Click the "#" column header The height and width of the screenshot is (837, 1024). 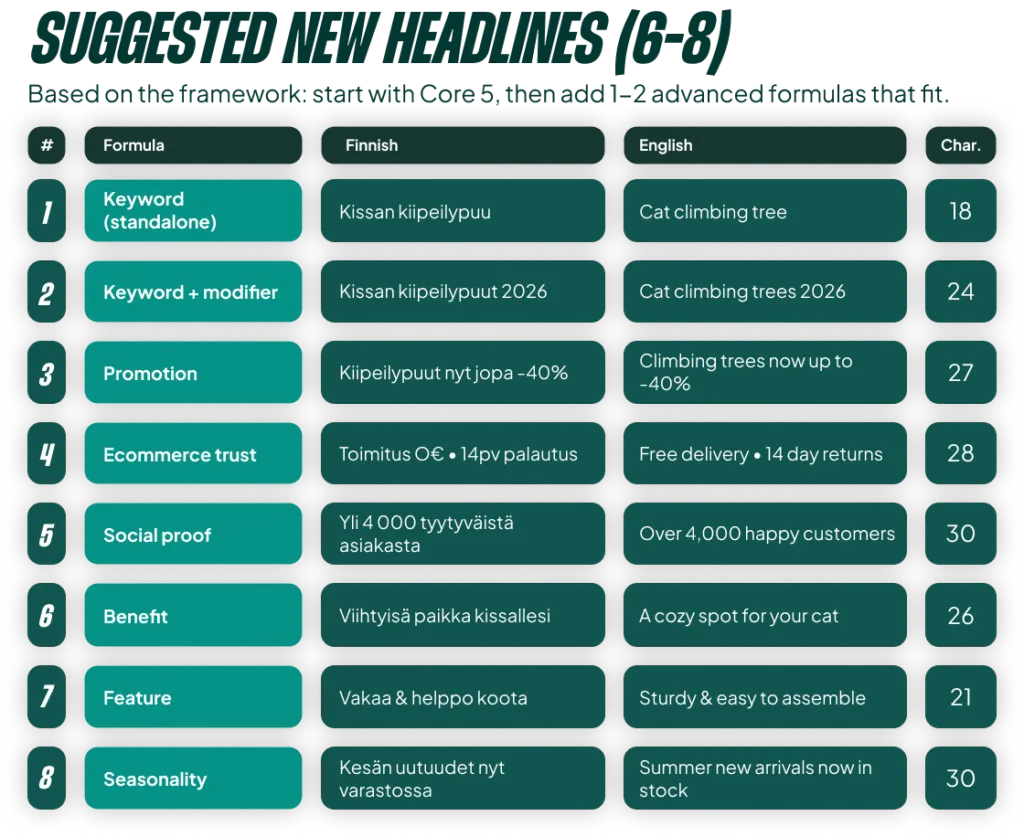point(46,145)
